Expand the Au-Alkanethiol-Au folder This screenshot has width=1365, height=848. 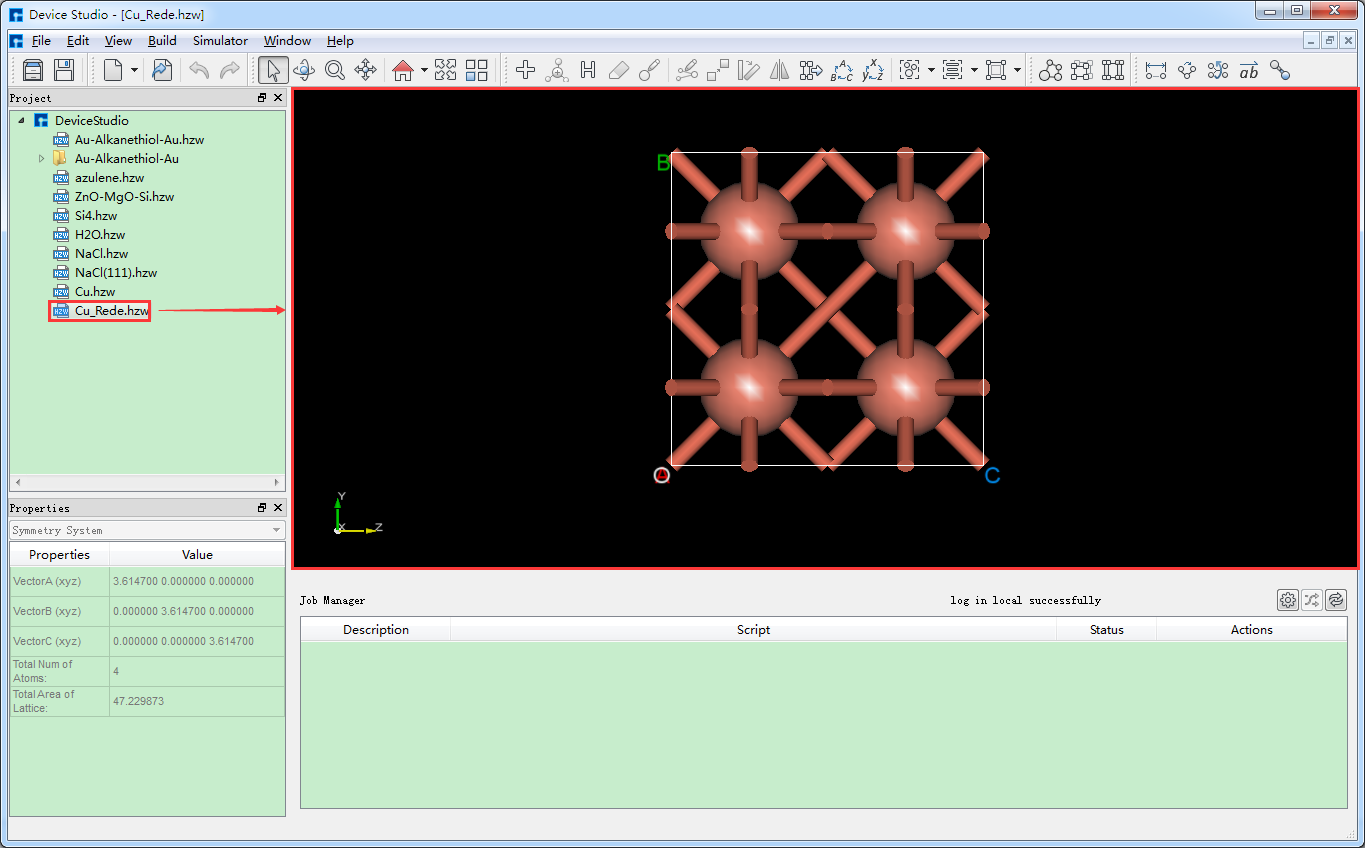[x=41, y=158]
